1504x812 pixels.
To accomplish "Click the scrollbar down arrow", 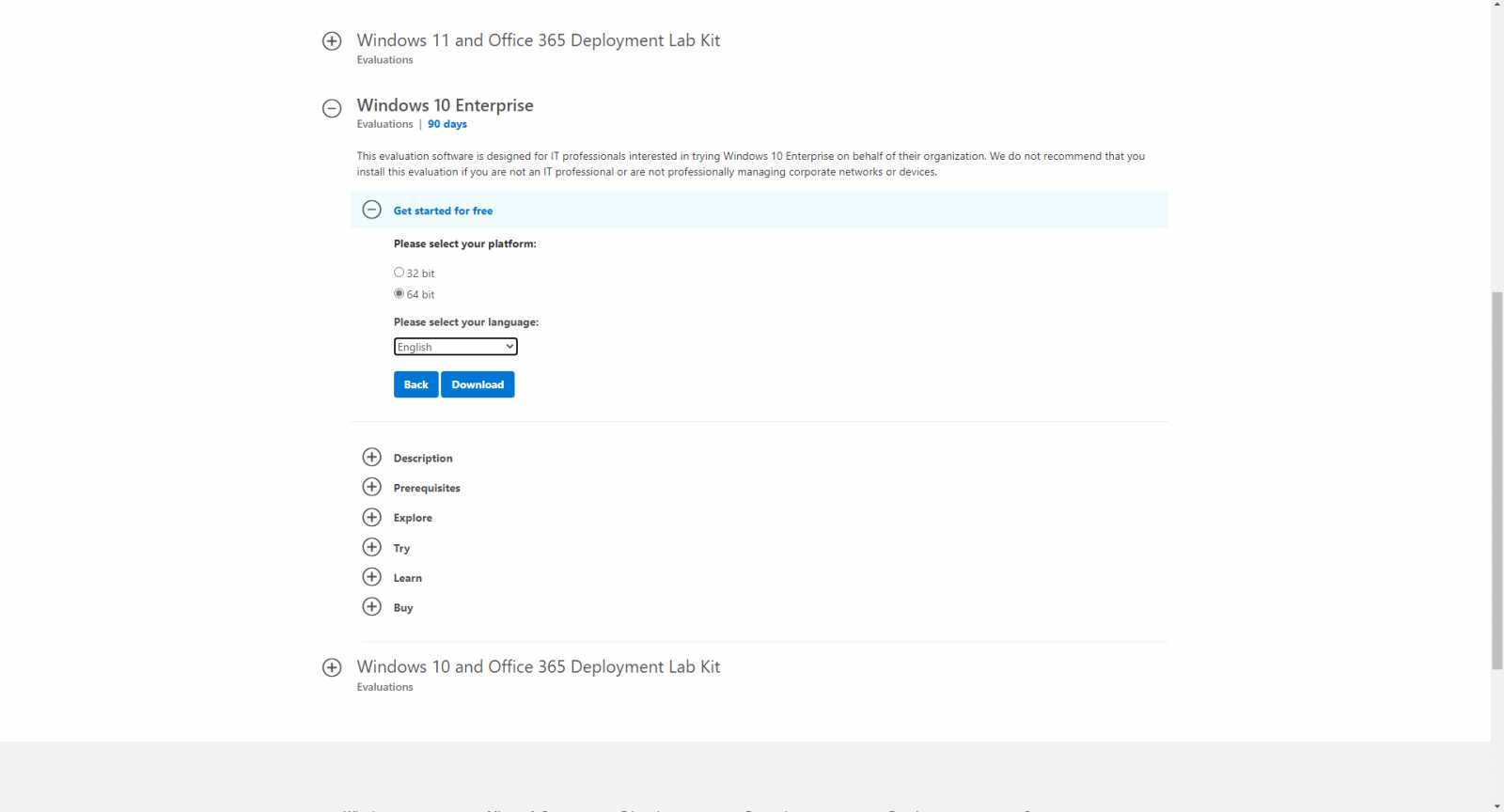I will coord(1497,806).
